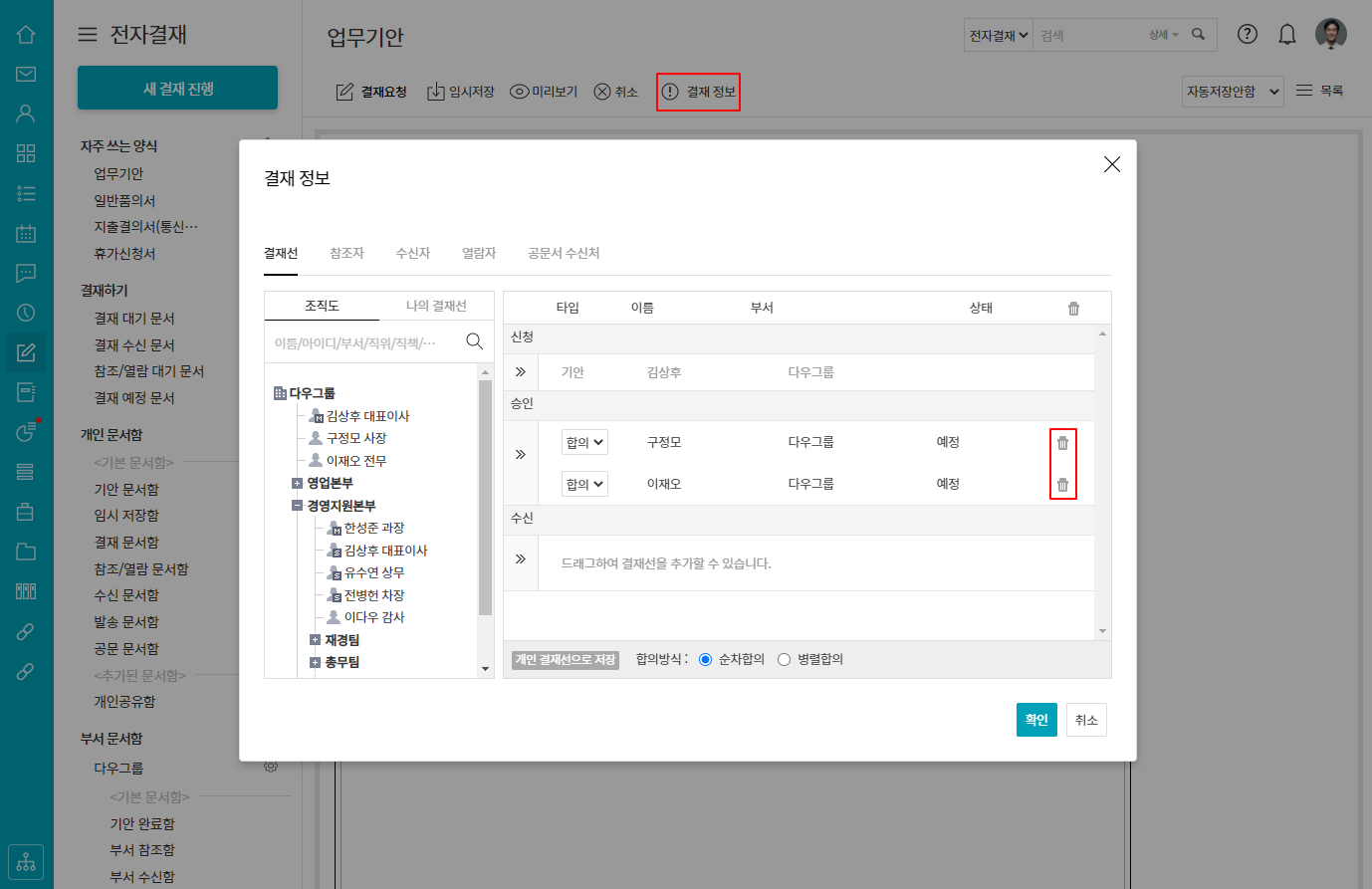The height and width of the screenshot is (889, 1372).
Task: Open the calendar icon in sidebar
Action: [x=26, y=234]
